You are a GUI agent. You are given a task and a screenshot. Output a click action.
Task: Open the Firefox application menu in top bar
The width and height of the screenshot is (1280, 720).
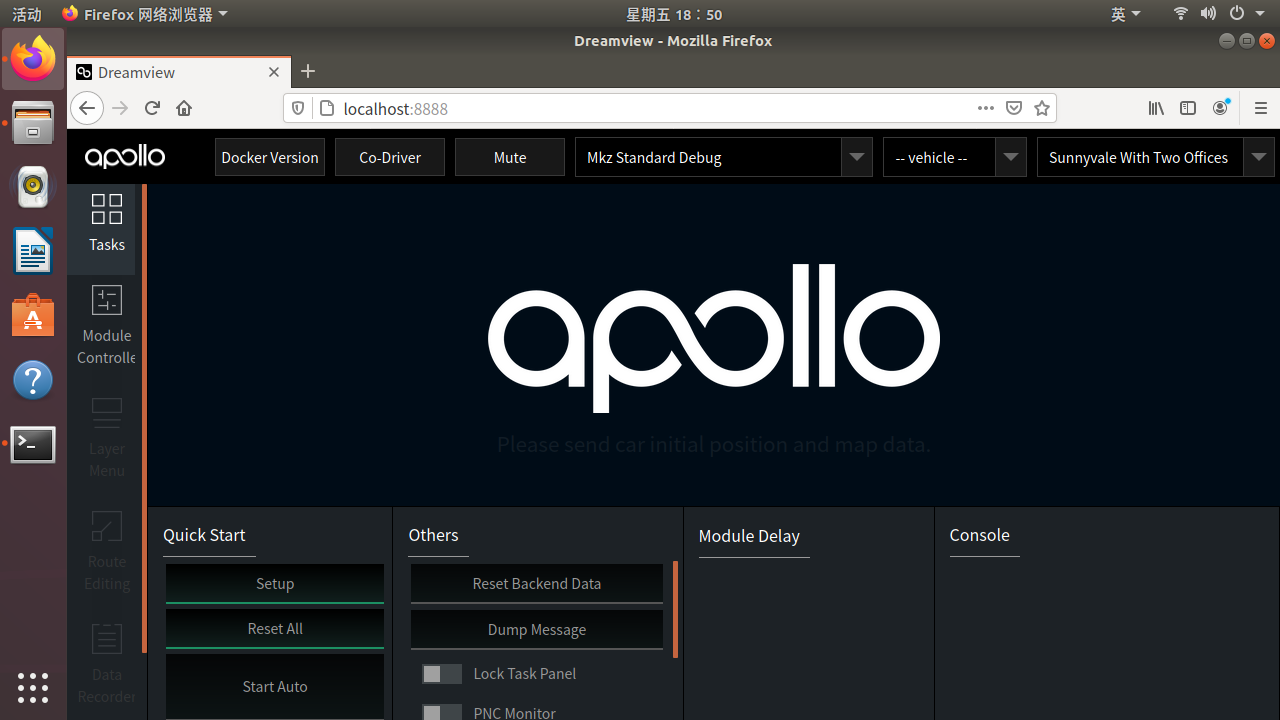click(145, 14)
